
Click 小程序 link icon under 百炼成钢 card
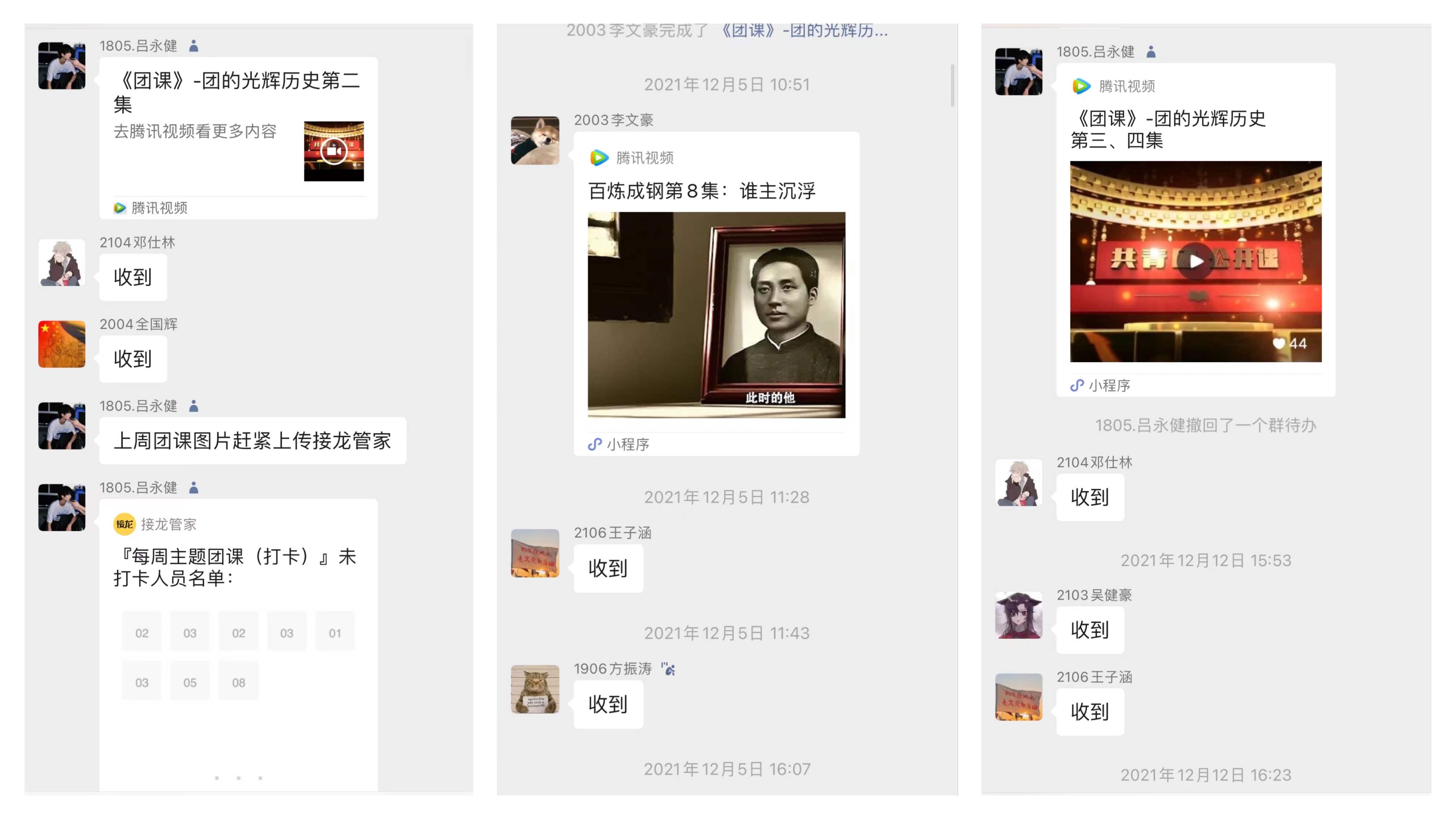(595, 444)
